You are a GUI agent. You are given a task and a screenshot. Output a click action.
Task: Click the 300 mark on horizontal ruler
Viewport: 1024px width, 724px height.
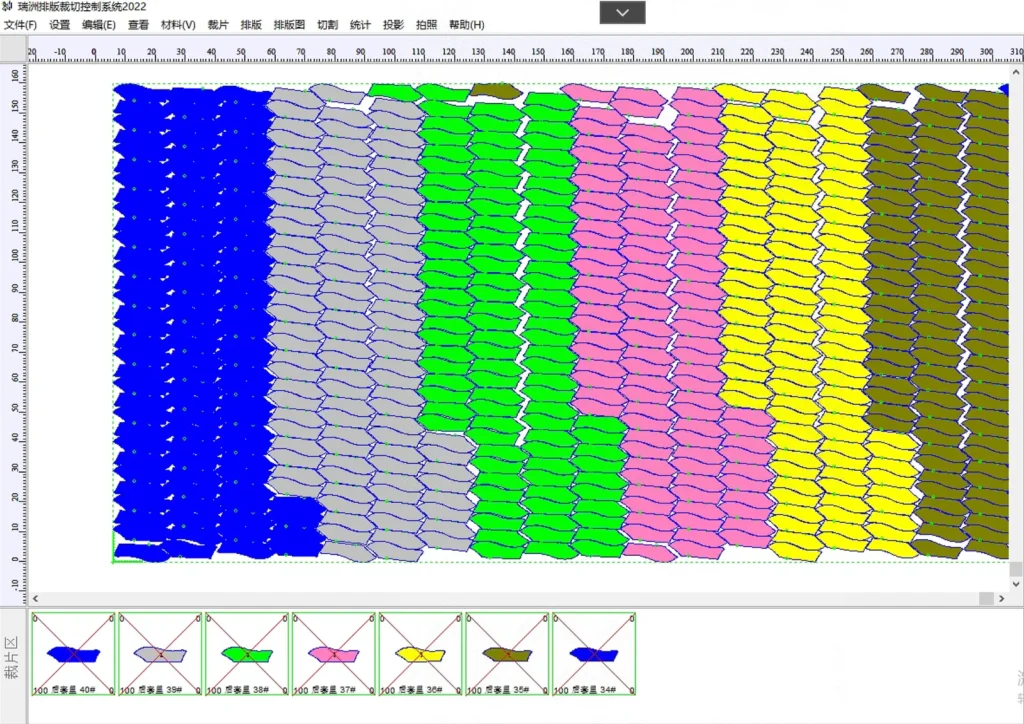click(986, 52)
